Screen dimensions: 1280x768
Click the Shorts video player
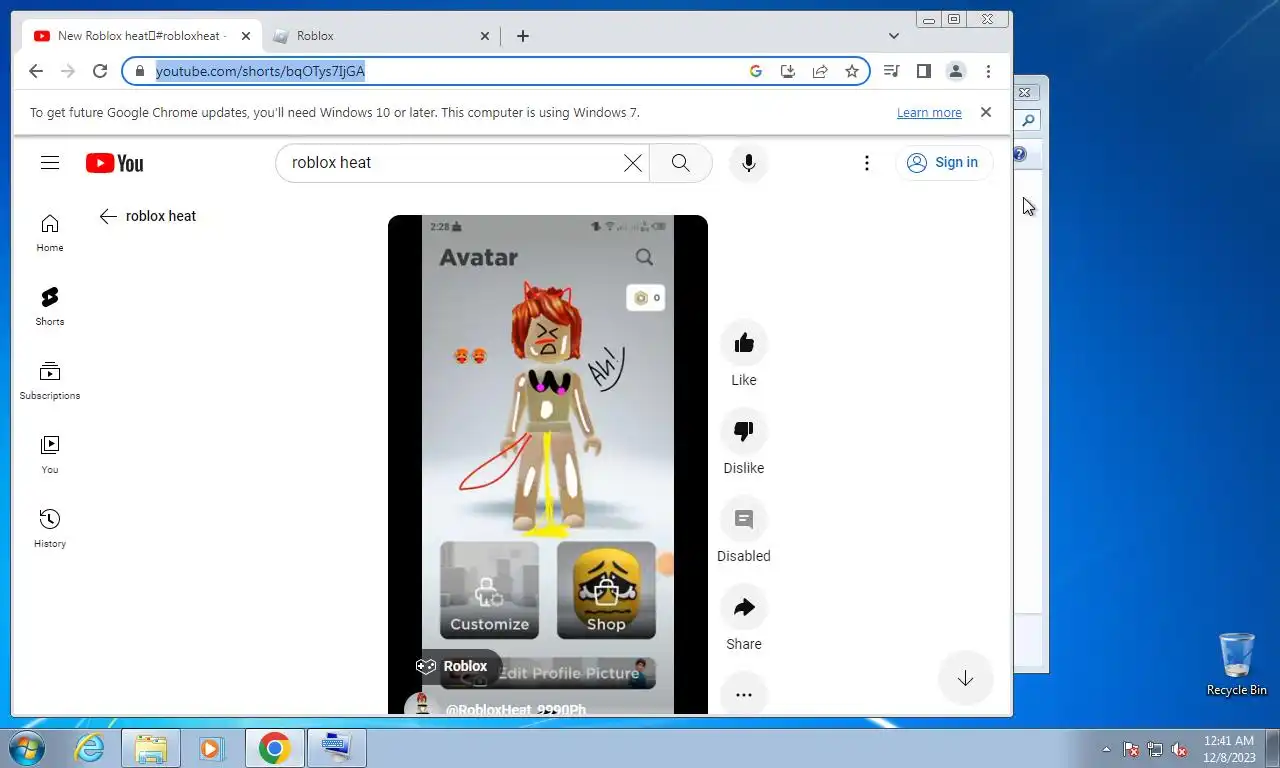point(548,464)
